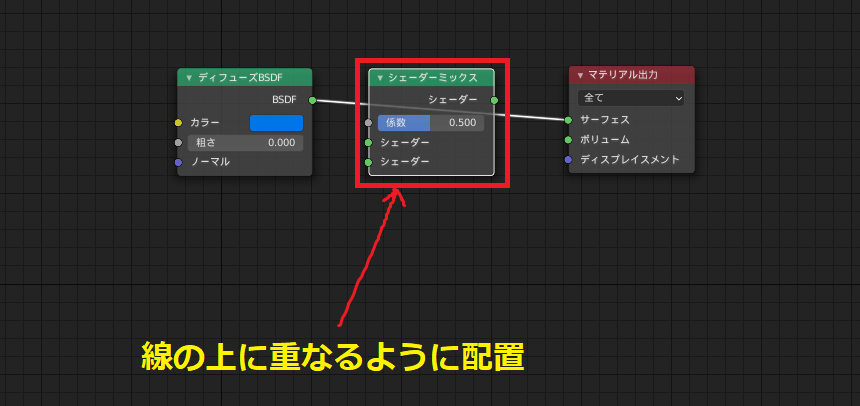This screenshot has width=860, height=406.
Task: Click the purple ノーマル input socket
Action: (178, 162)
